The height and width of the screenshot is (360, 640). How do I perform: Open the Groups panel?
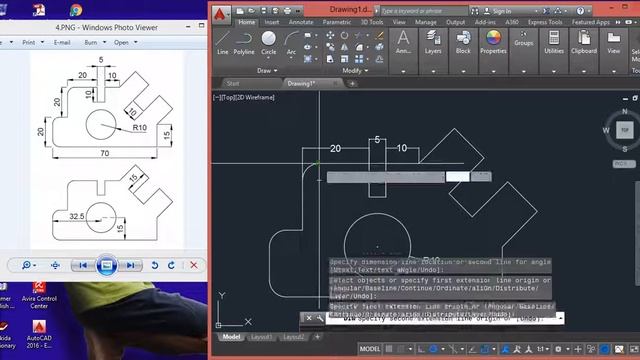coord(524,38)
